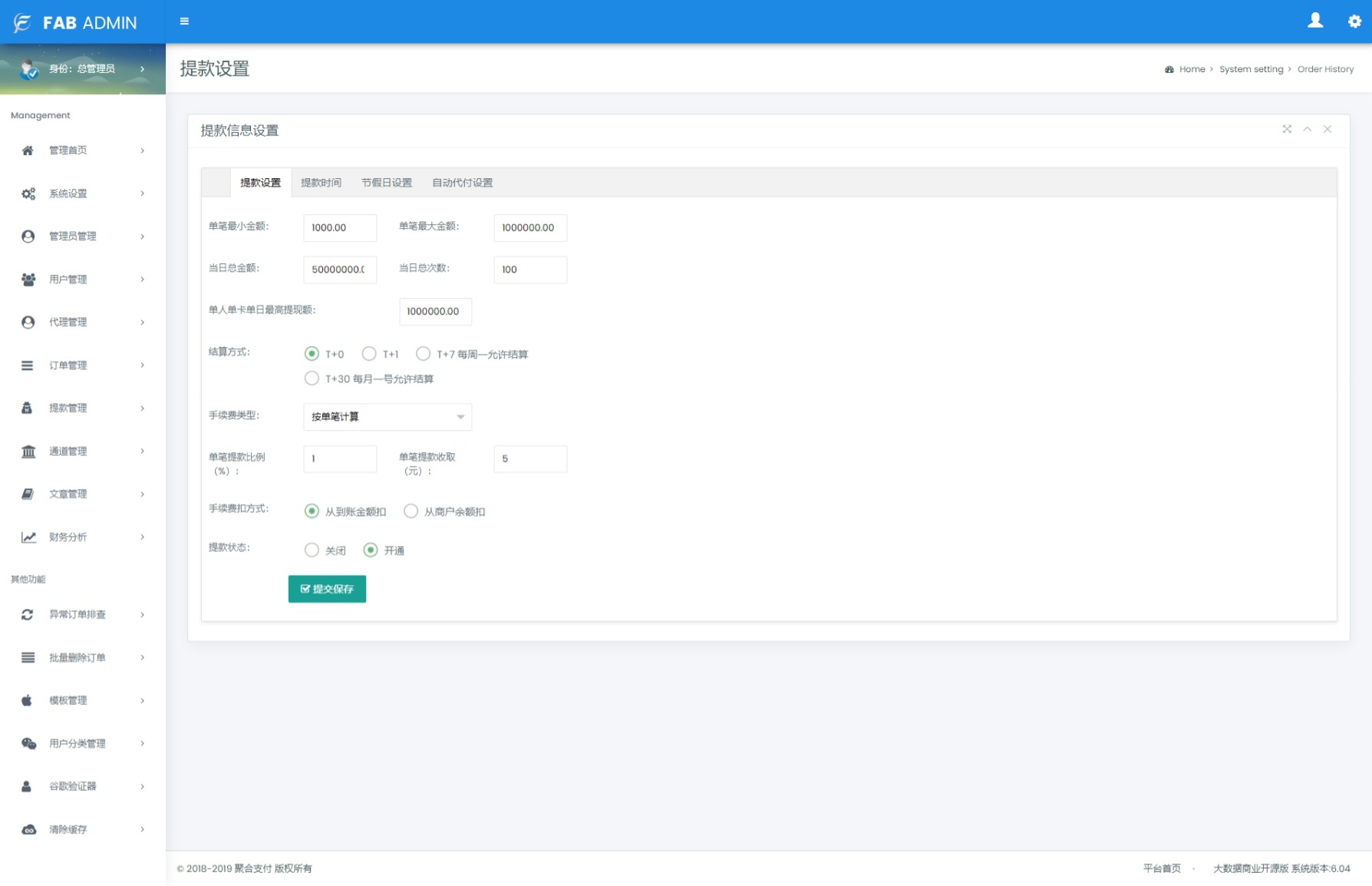Image resolution: width=1372 pixels, height=886 pixels.
Task: Open the settings gear icon in header
Action: point(1354,21)
